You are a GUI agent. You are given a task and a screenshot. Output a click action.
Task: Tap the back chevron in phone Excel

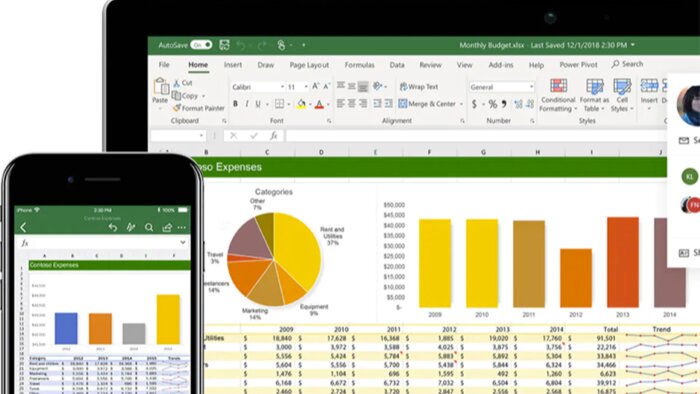point(23,228)
